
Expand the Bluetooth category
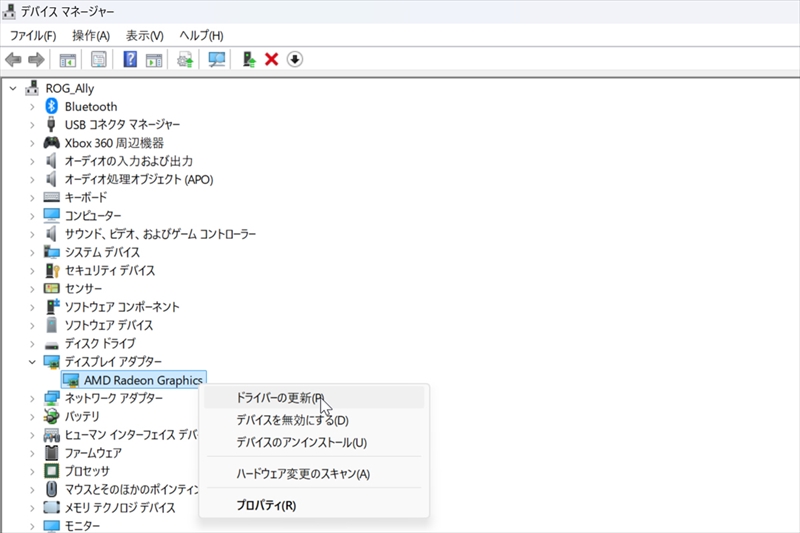32,107
